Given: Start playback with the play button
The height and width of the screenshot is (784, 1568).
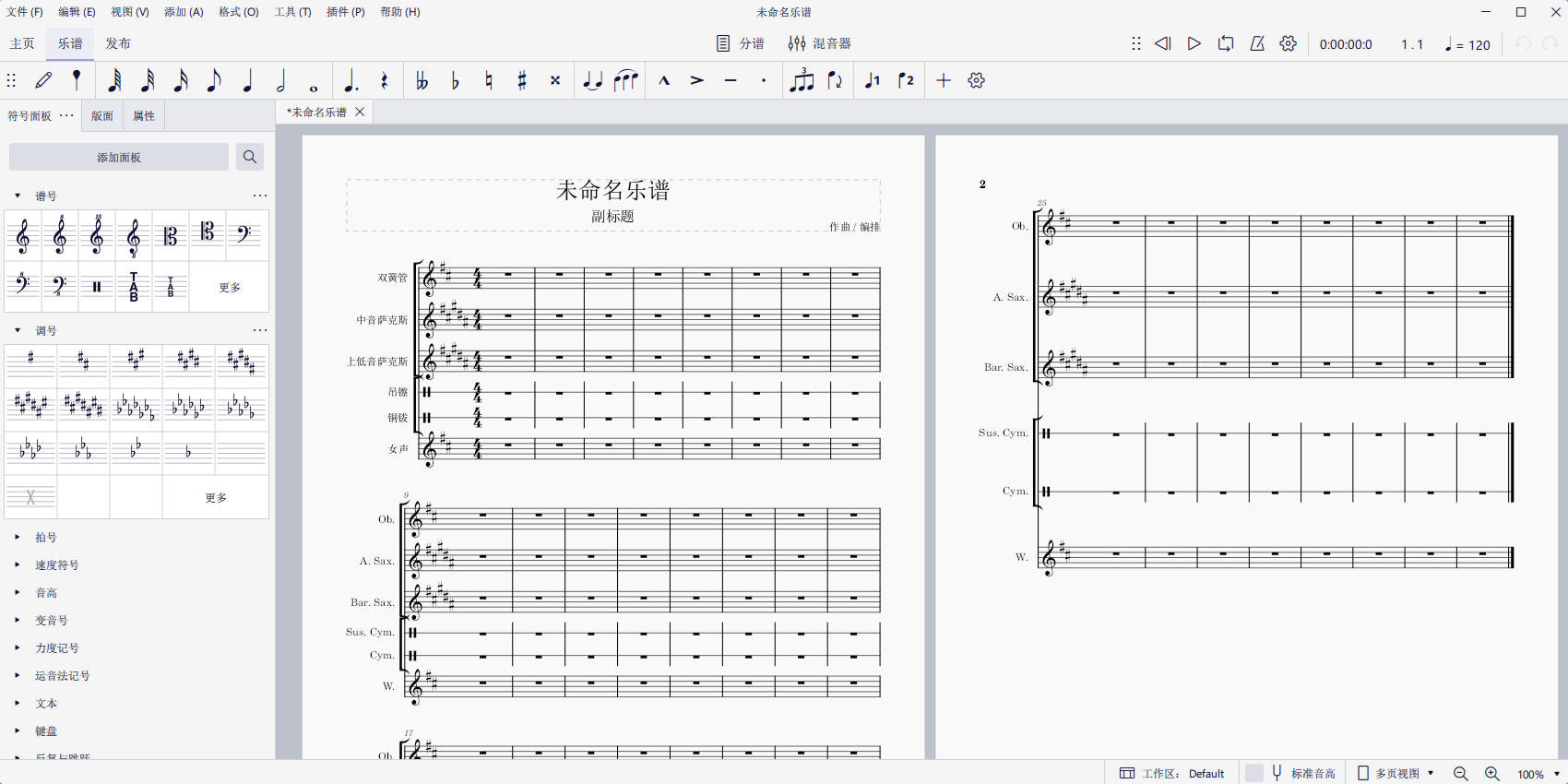Looking at the screenshot, I should [x=1194, y=43].
